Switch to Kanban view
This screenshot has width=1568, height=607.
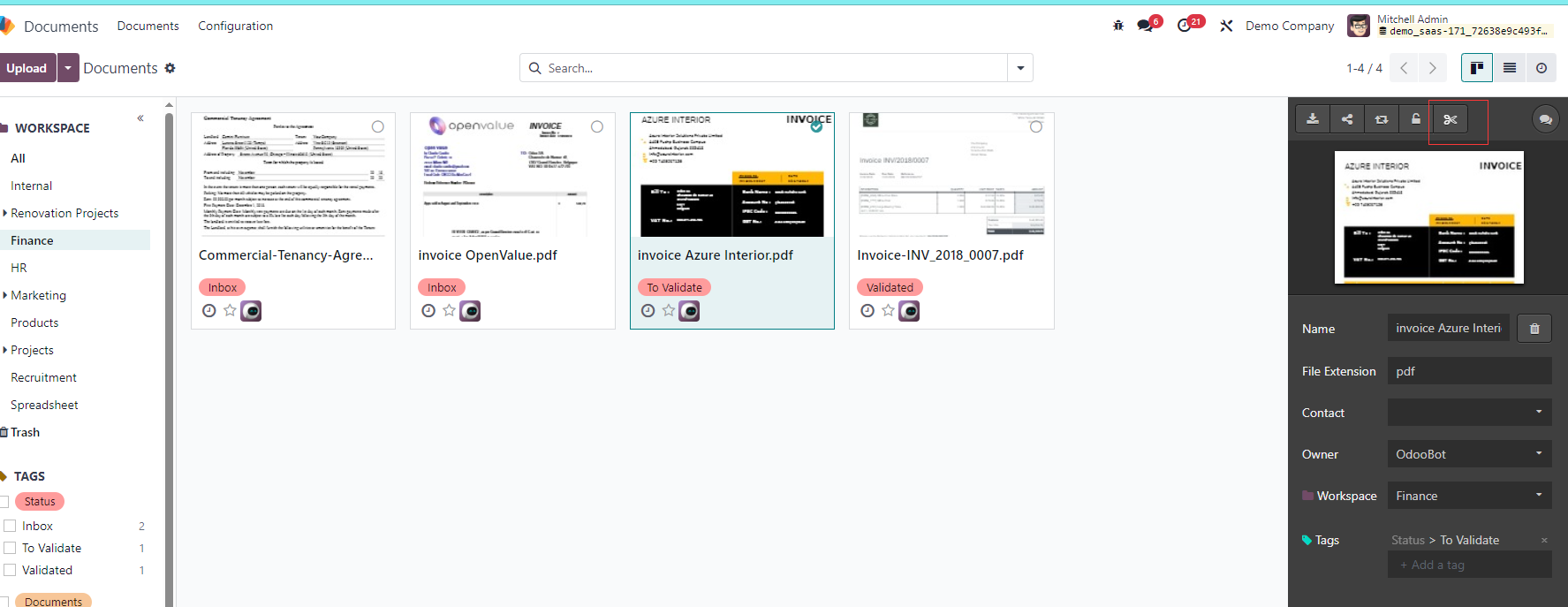coord(1477,68)
